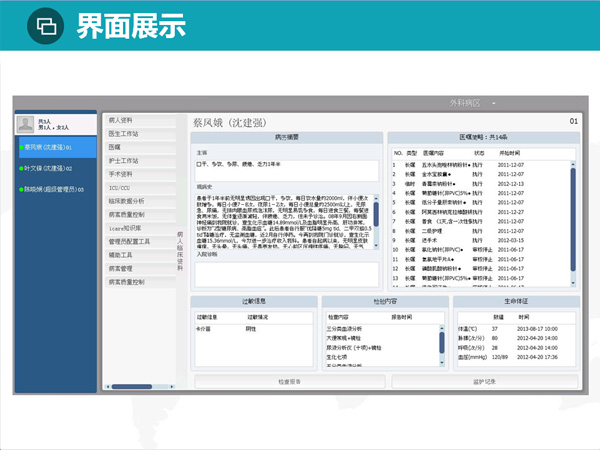This screenshot has width=600, height=450.
Task: Select patient 蔡凤娥 (沈建强) 01
Action: pos(56,147)
